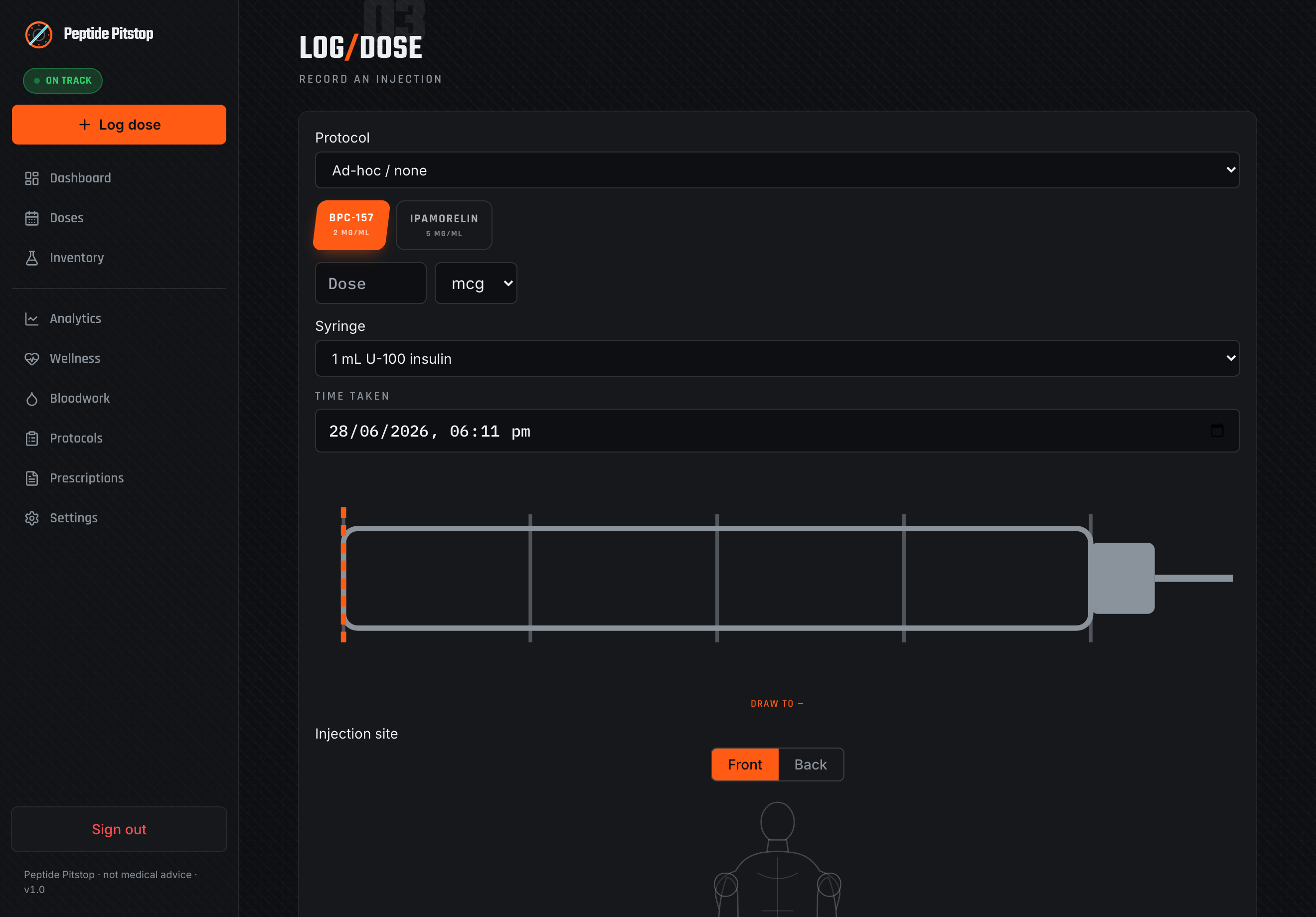Image resolution: width=1316 pixels, height=917 pixels.
Task: Click the 'TIME TAKEN' label
Action: pos(352,396)
